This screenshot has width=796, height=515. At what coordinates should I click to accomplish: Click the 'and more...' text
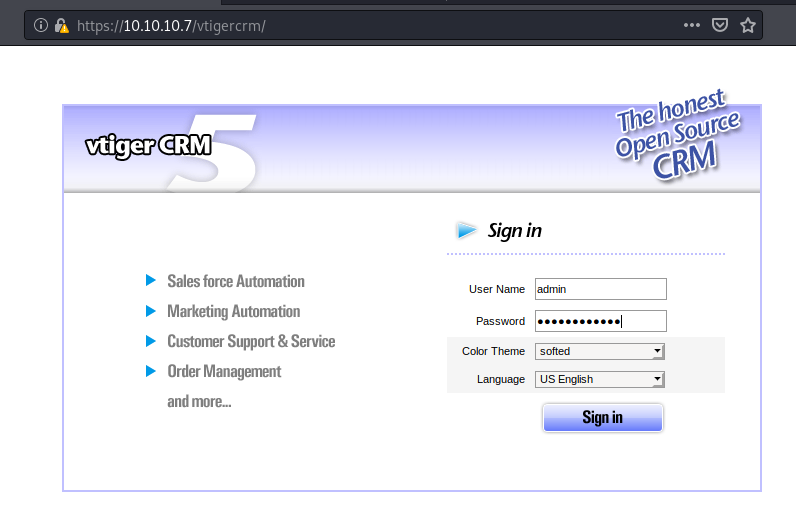[x=199, y=401]
